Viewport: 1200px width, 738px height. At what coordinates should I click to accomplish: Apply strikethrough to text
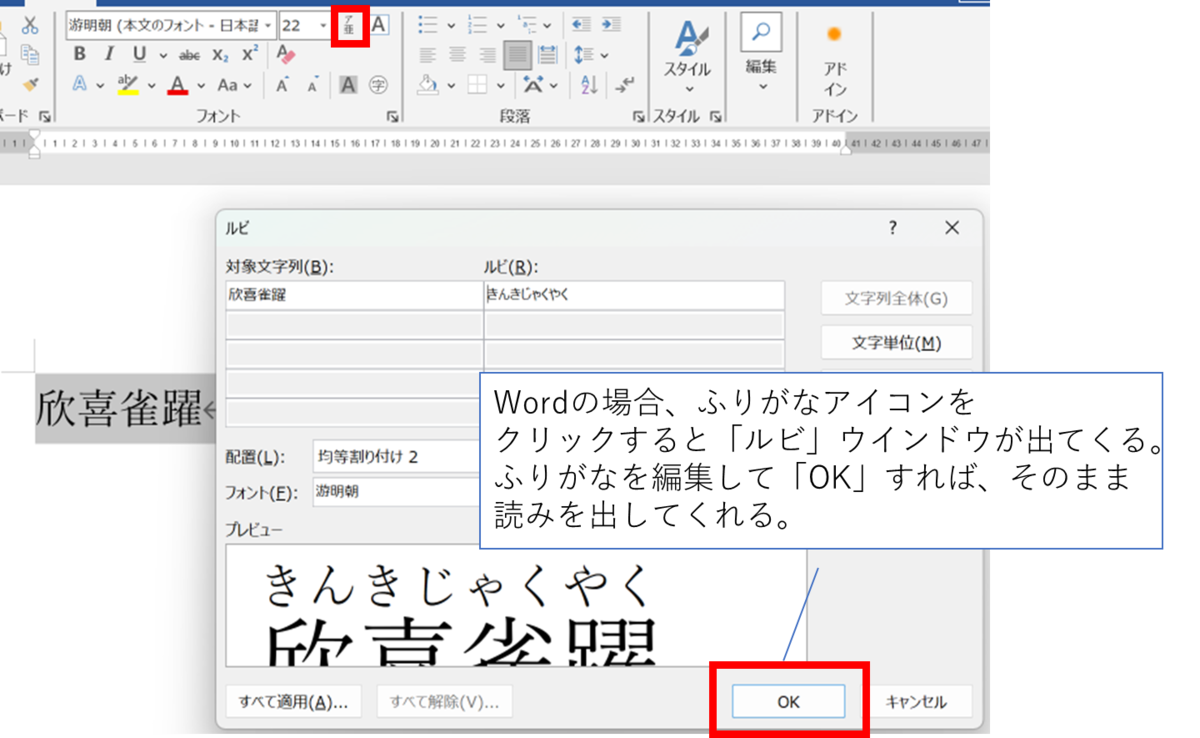[189, 56]
